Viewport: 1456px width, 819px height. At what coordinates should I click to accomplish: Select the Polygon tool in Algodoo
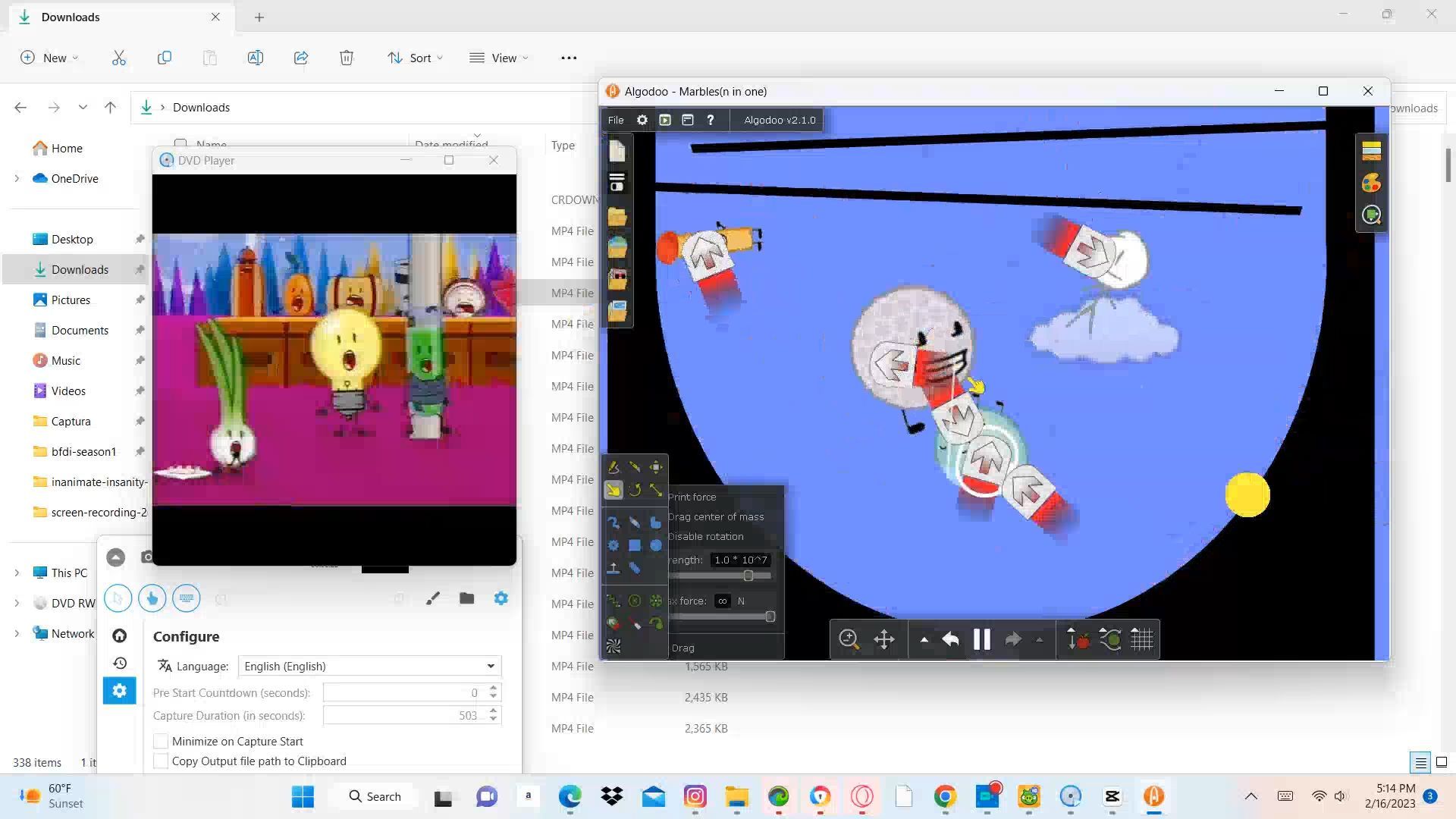[656, 522]
